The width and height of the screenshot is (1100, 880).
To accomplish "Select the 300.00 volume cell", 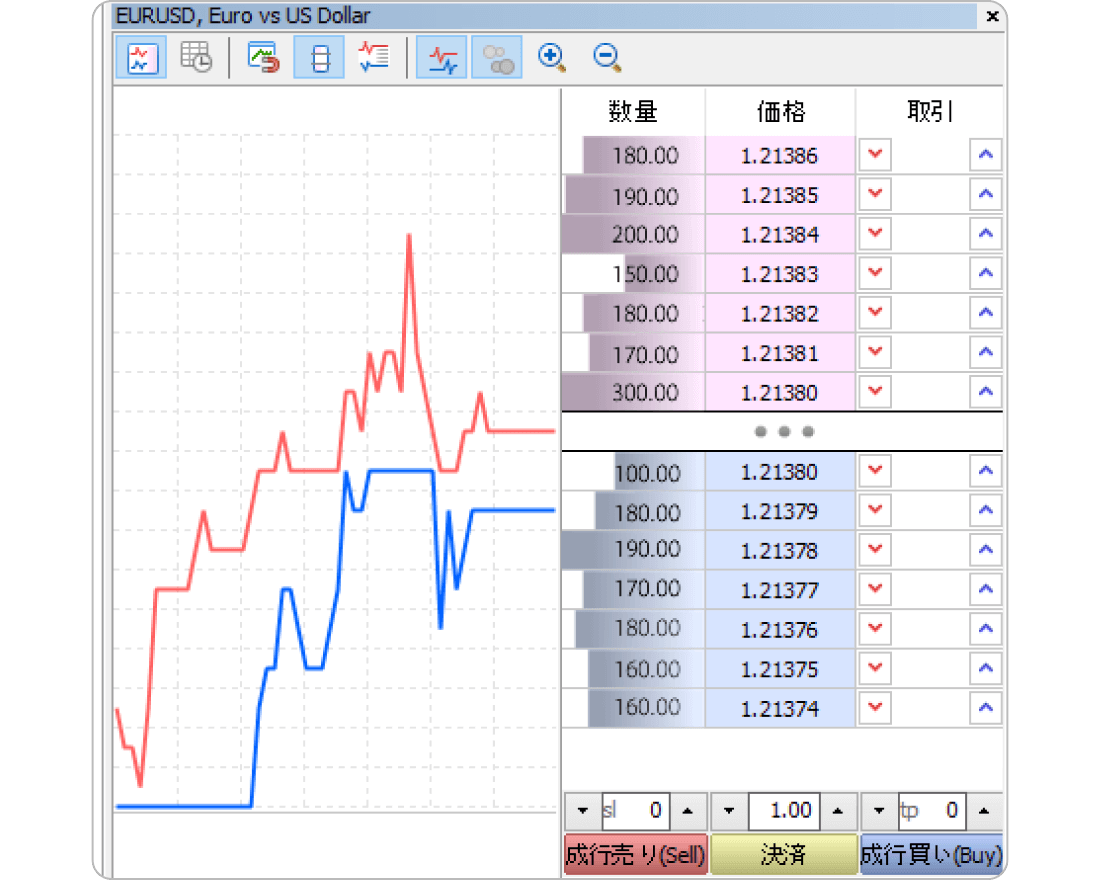I will (633, 392).
